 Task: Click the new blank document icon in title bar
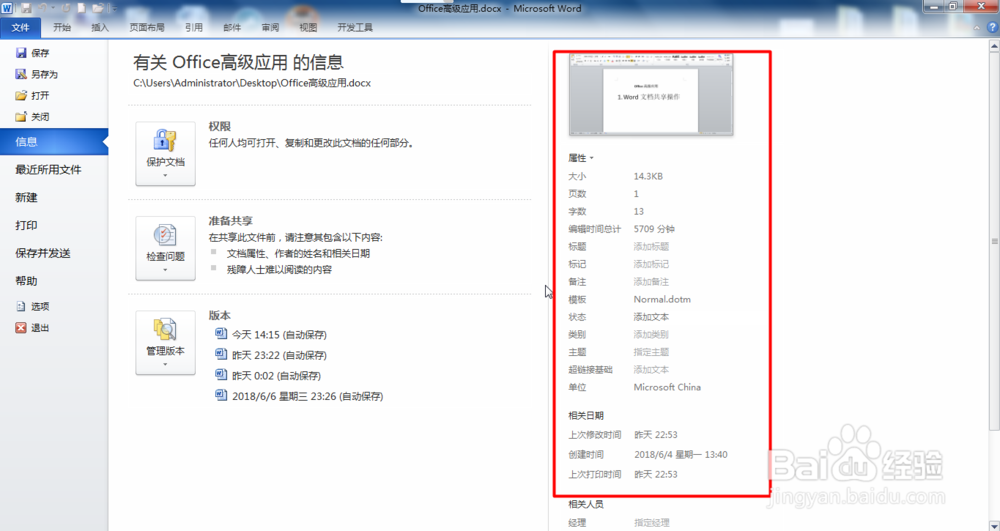pyautogui.click(x=82, y=8)
